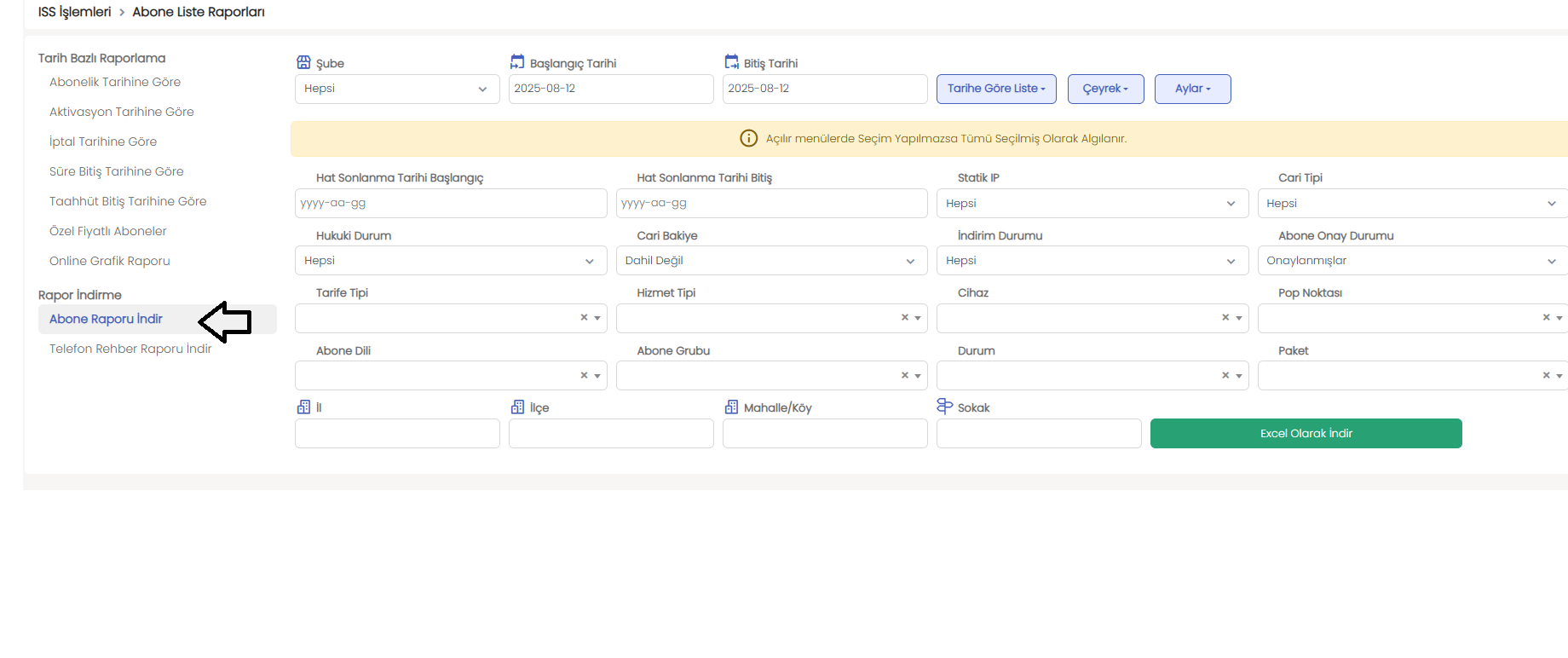The width and height of the screenshot is (1568, 658).
Task: Open Abone Onay Durumu dropdown
Action: point(1410,261)
